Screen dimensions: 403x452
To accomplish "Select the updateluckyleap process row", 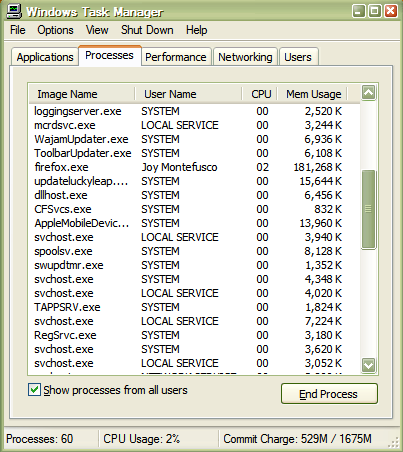I will (194, 181).
